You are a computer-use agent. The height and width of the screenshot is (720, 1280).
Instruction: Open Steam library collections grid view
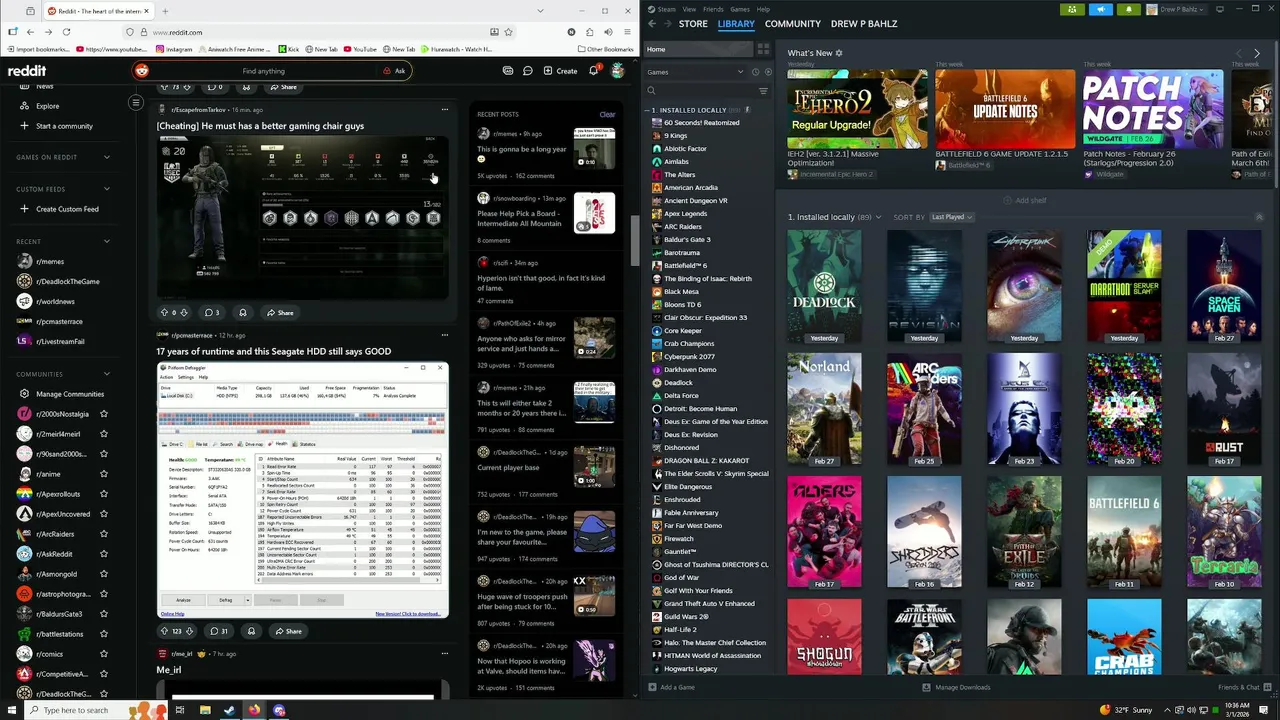coord(763,48)
